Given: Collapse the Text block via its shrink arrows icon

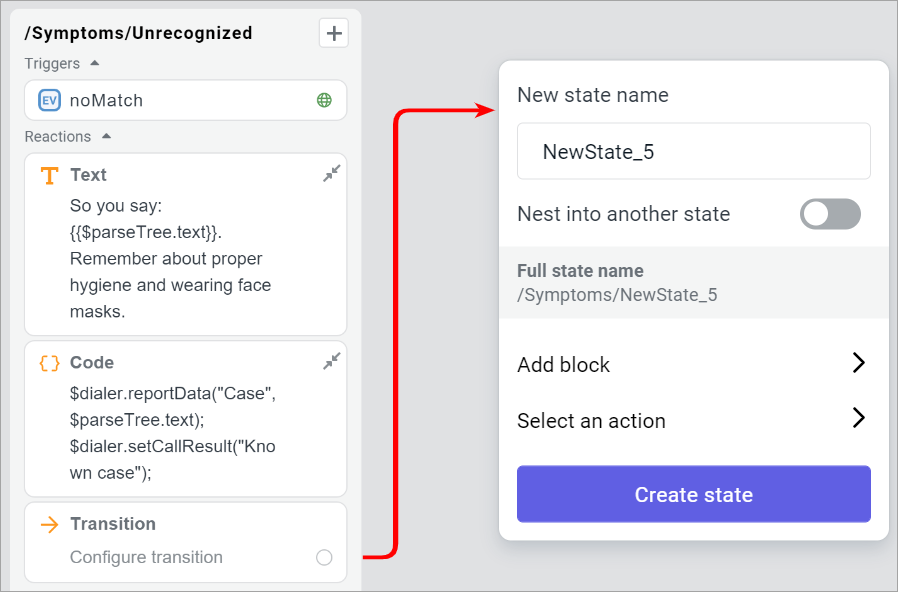Looking at the screenshot, I should [330, 172].
